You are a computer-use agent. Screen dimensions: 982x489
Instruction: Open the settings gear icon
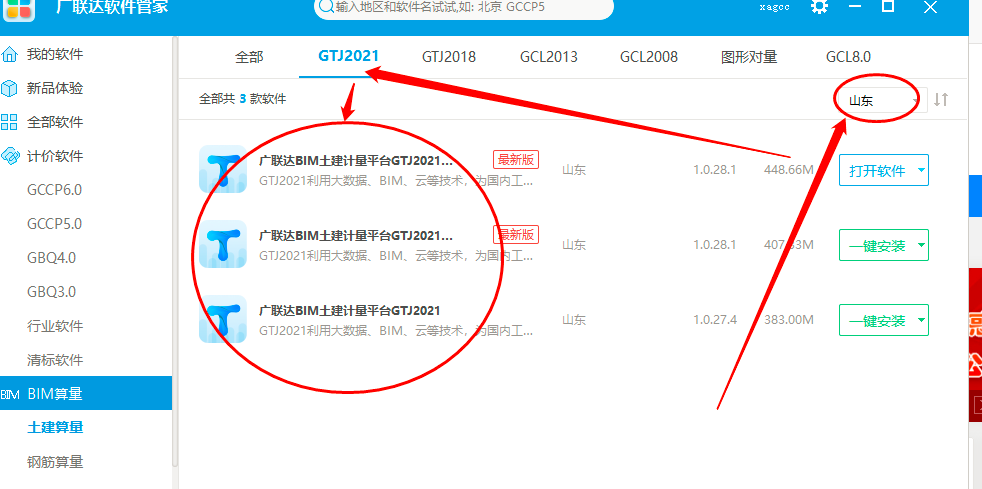pos(819,7)
